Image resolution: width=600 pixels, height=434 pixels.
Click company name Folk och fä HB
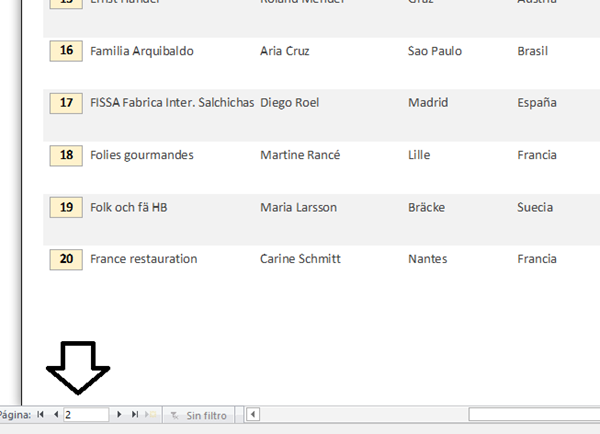point(129,207)
